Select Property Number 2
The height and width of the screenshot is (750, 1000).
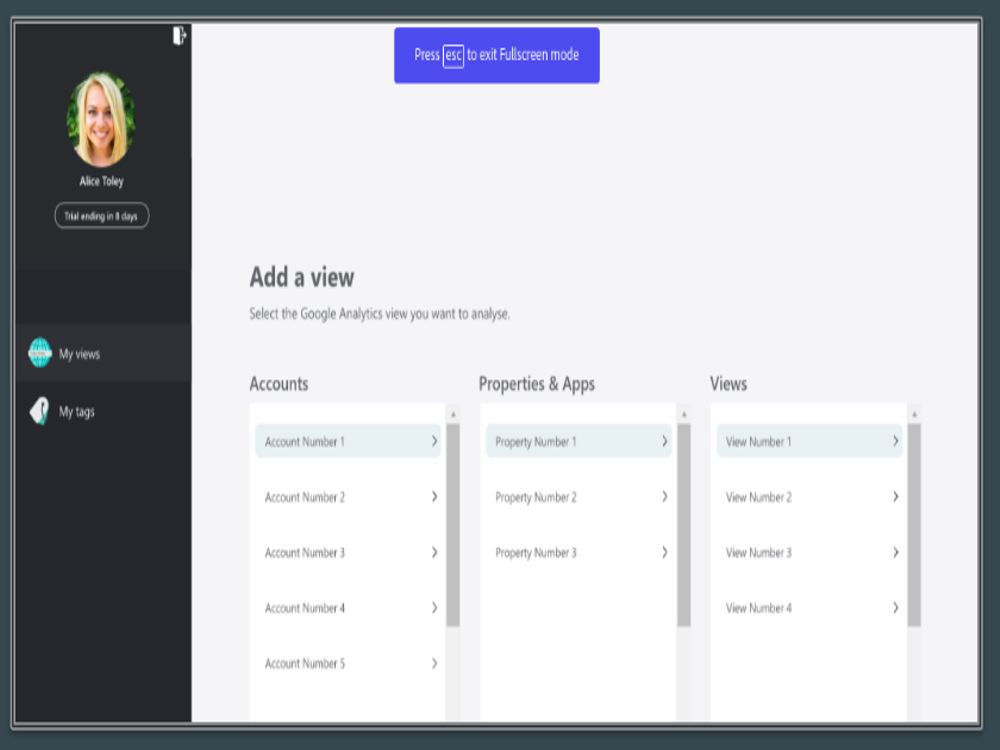(x=578, y=496)
